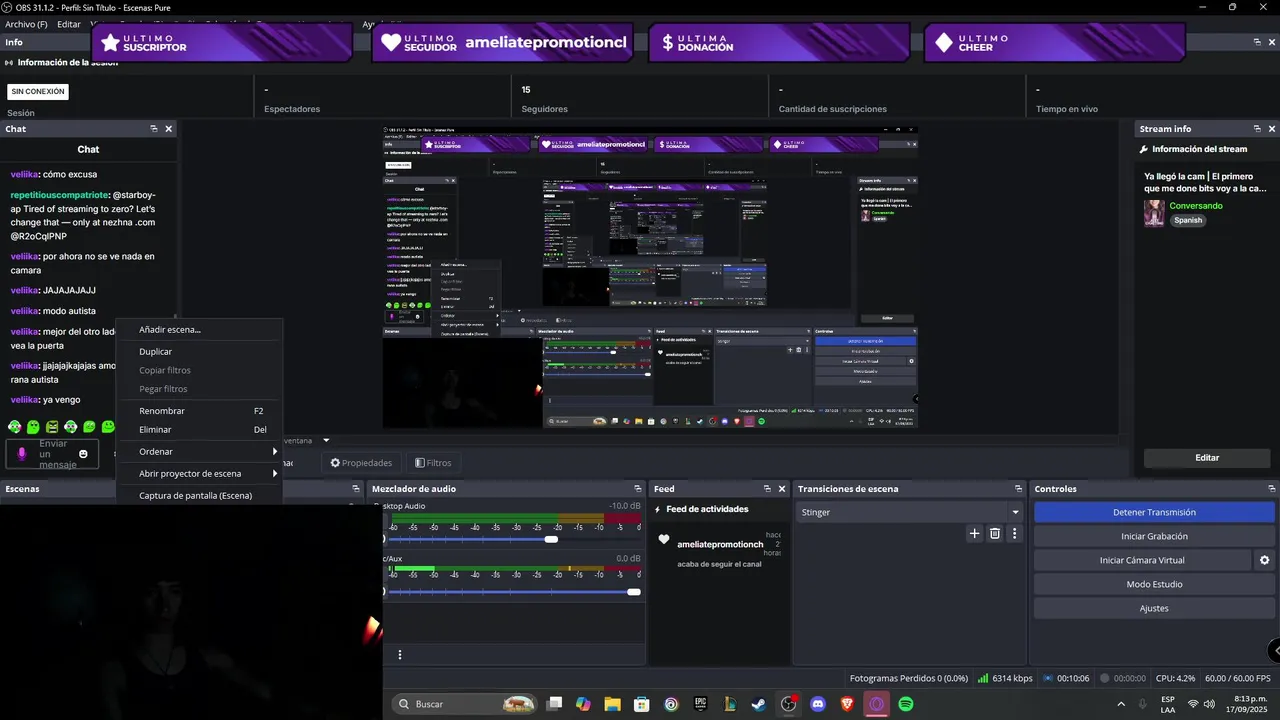Expand the Stinger transition dropdown
Viewport: 1280px width, 720px height.
pos(1015,512)
